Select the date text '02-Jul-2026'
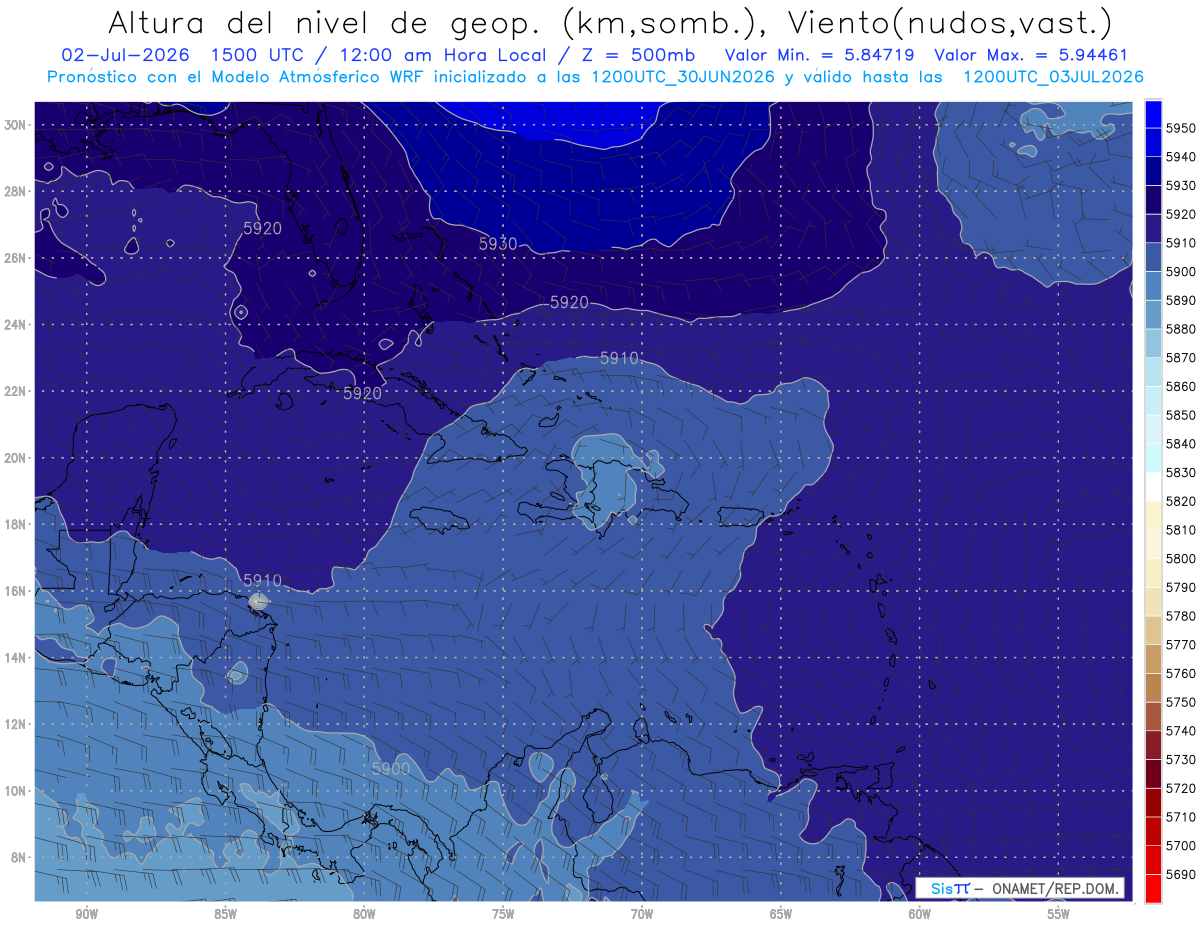Image resolution: width=1200 pixels, height=927 pixels. click(127, 55)
